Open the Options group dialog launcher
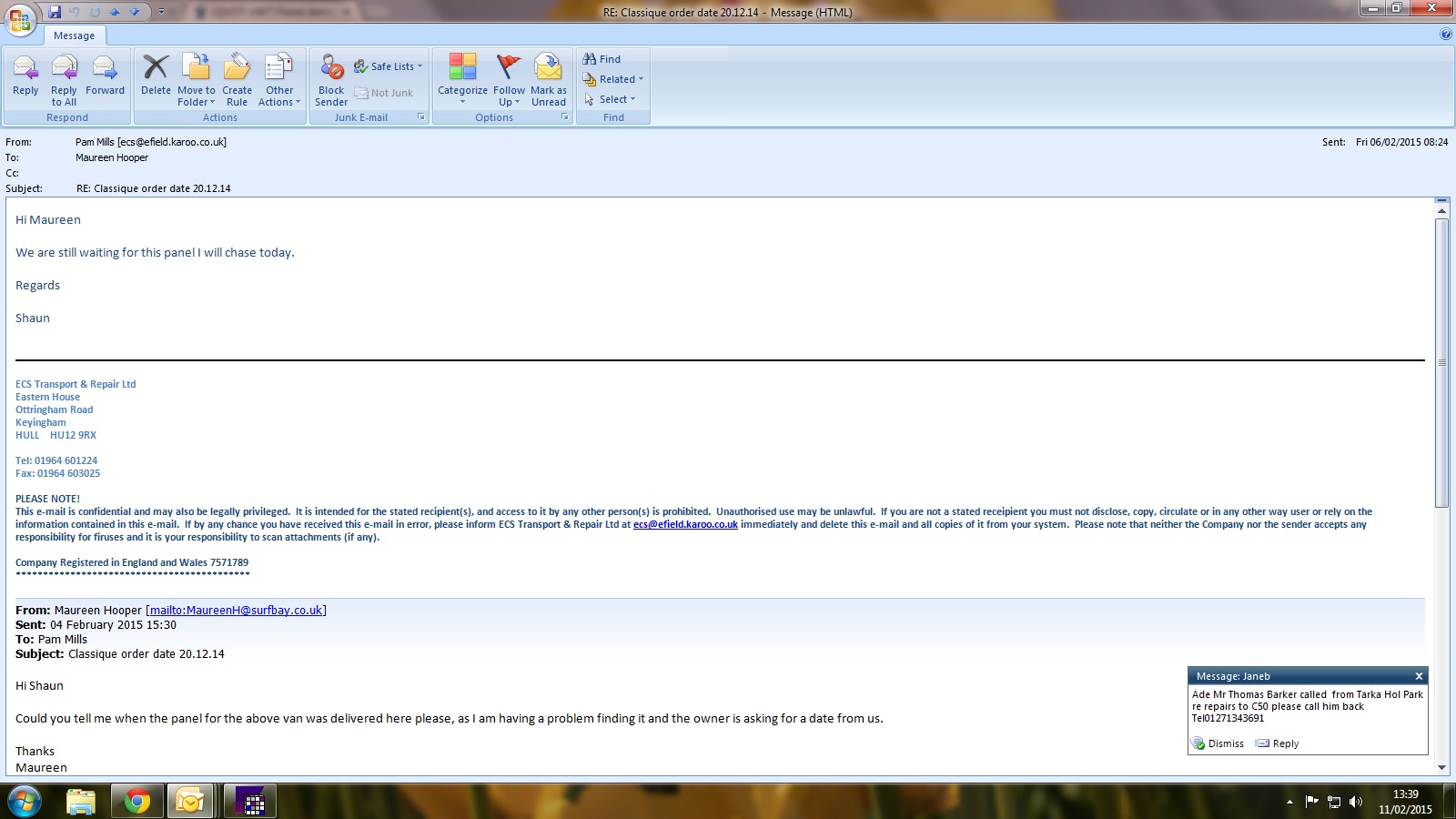1456x819 pixels. [x=565, y=117]
